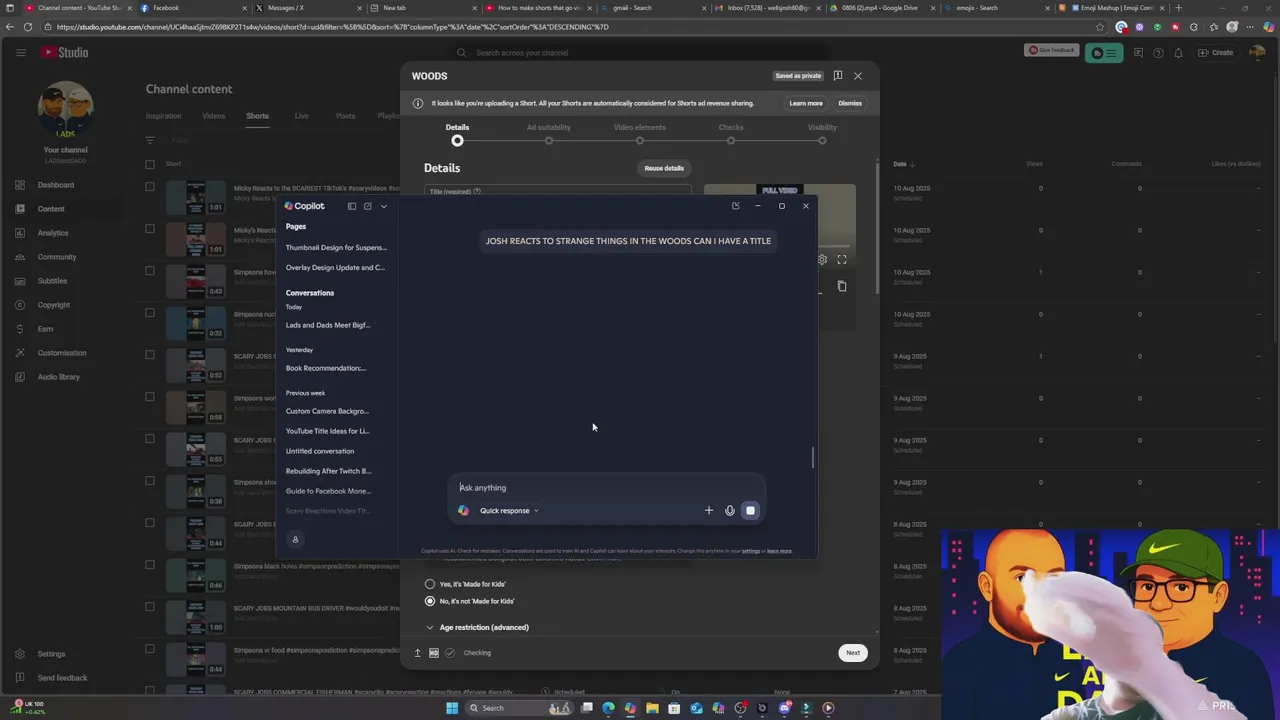
Task: Open Studio notifications bell icon
Action: tap(1178, 53)
